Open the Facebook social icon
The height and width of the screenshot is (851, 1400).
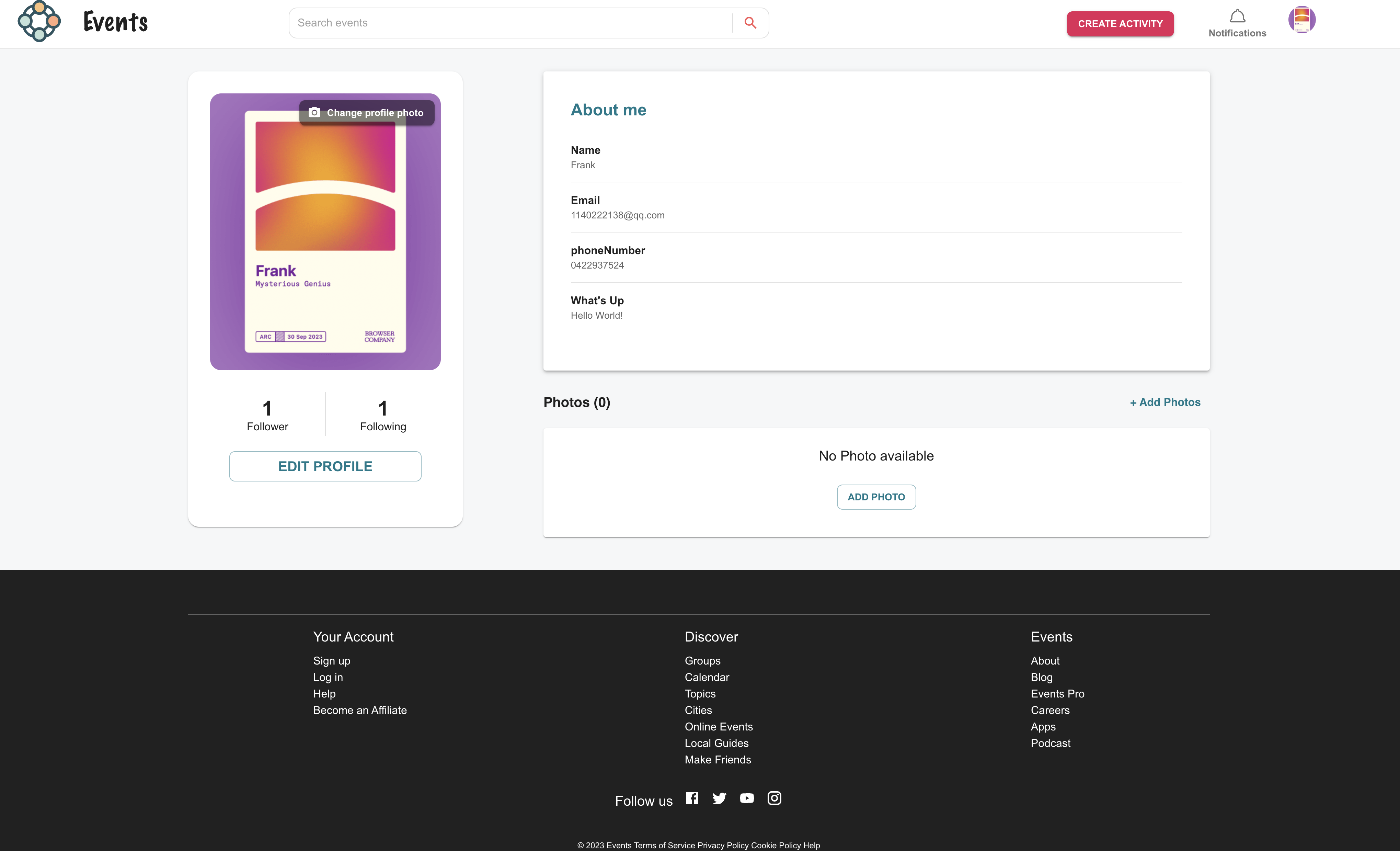click(691, 797)
